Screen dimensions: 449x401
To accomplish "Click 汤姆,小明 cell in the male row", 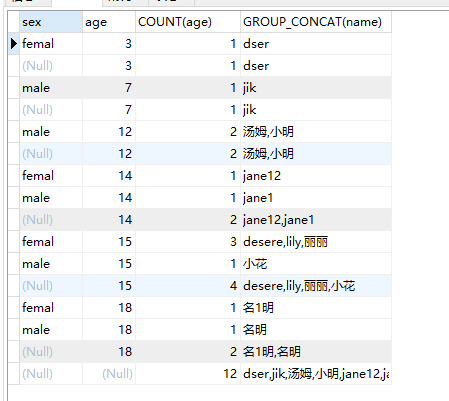I will [316, 132].
